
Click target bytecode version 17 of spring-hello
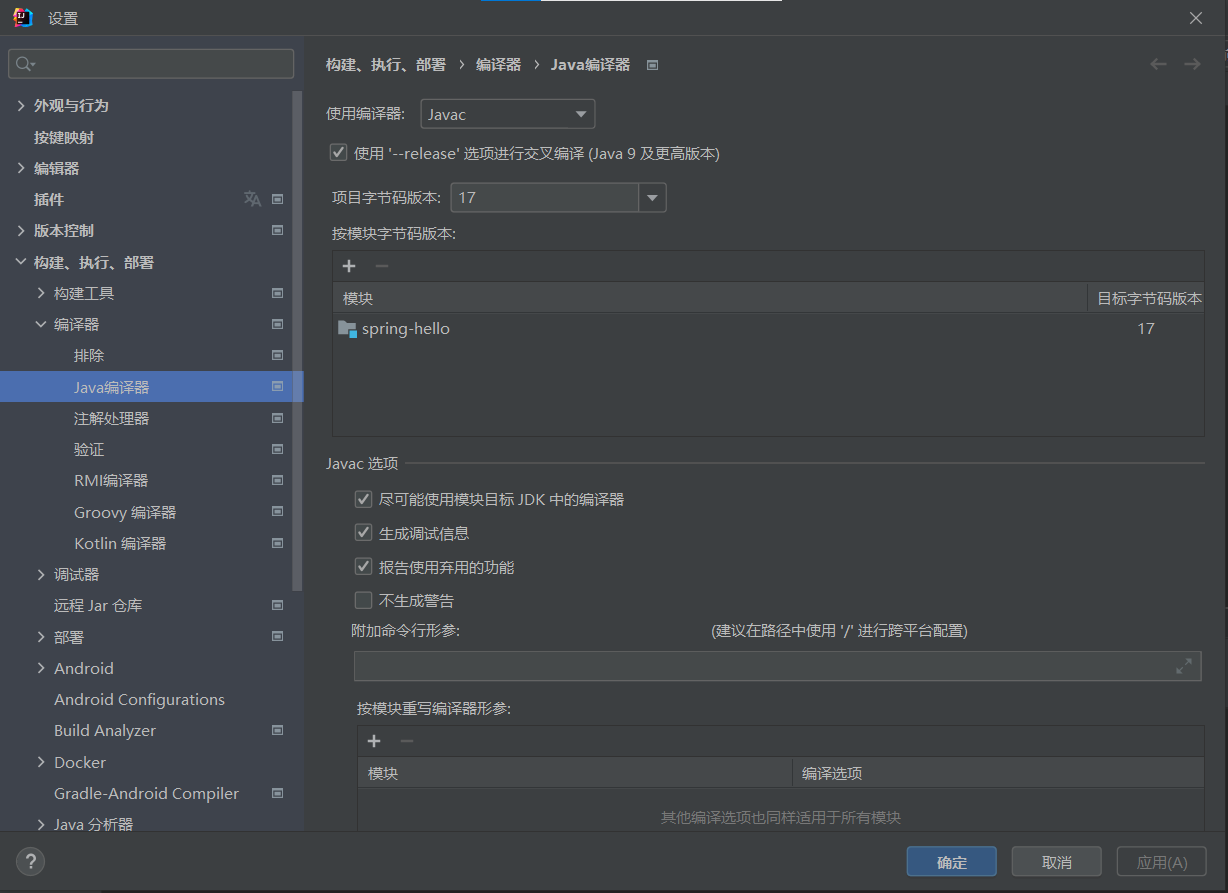[x=1146, y=328]
